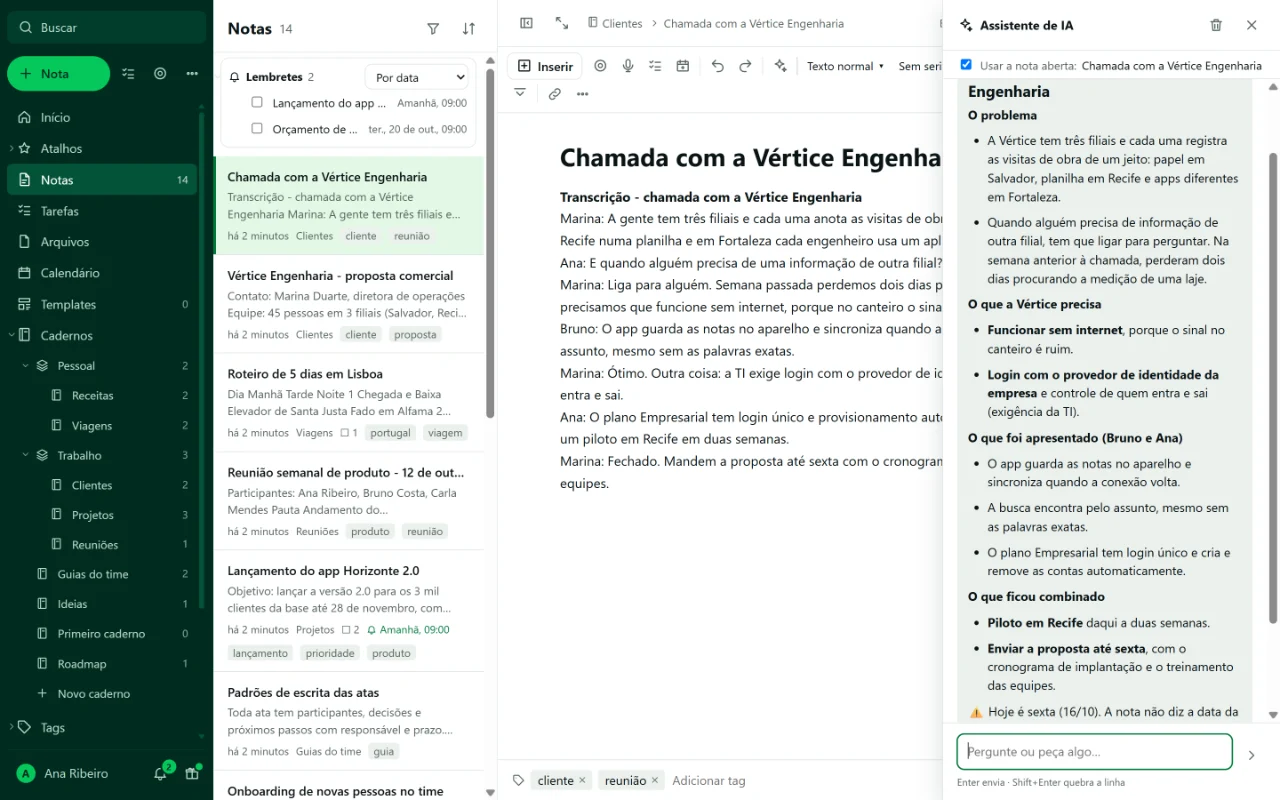The image size is (1280, 800).
Task: Undo the last edit
Action: tap(718, 66)
